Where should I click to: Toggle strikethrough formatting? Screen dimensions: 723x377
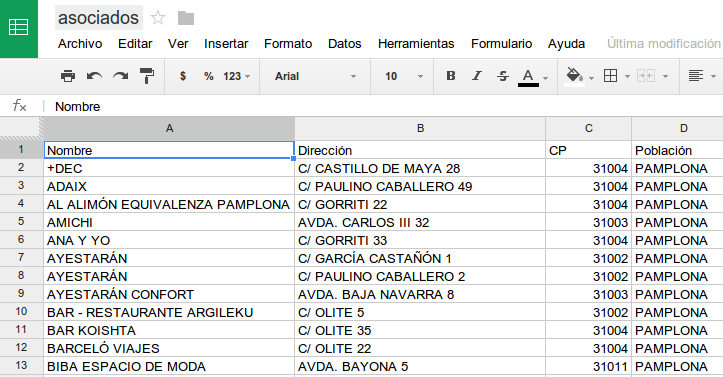coord(503,76)
